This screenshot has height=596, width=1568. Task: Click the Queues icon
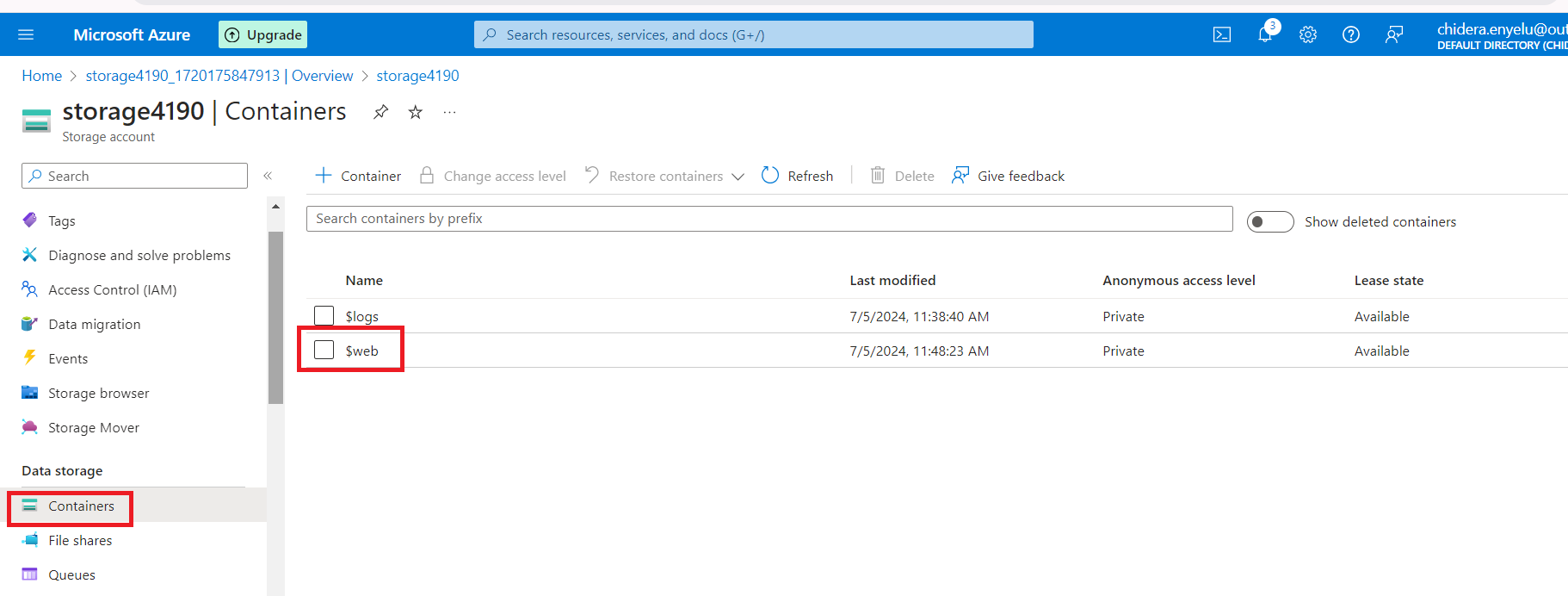point(29,574)
